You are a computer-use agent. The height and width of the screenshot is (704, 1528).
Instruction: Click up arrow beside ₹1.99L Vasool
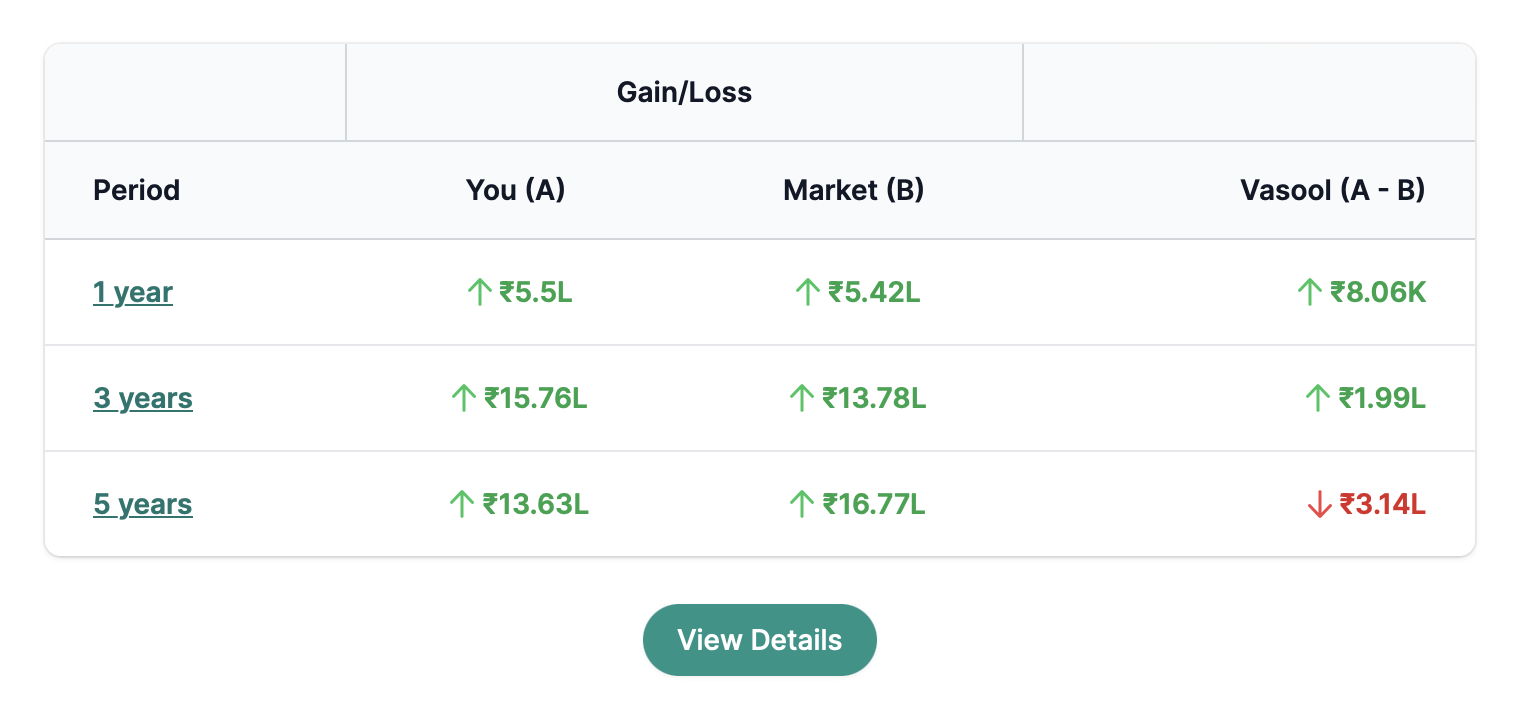[1318, 399]
